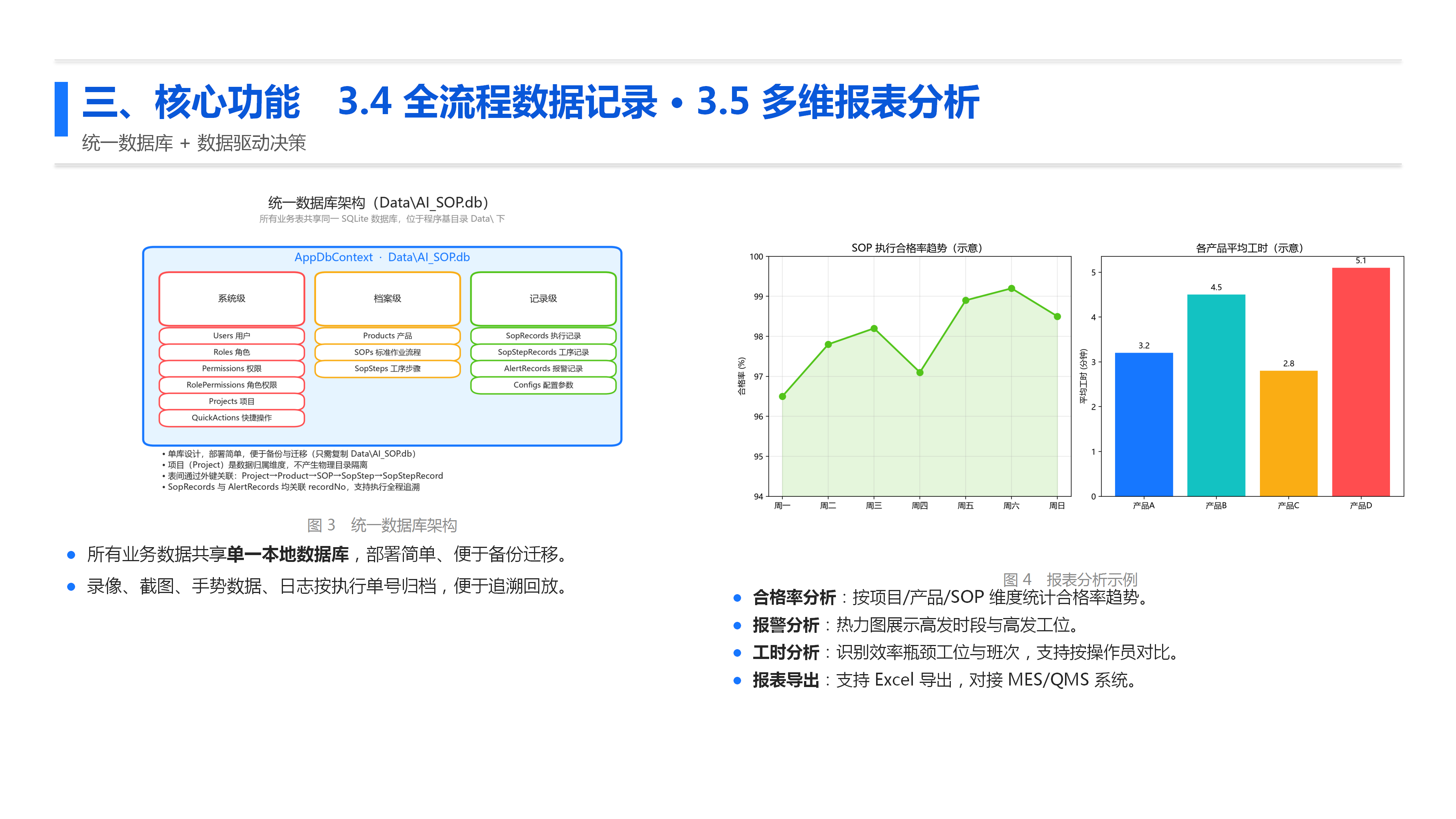The image size is (1456, 819).
Task: Click the bar value label '4.5'
Action: (x=1216, y=287)
